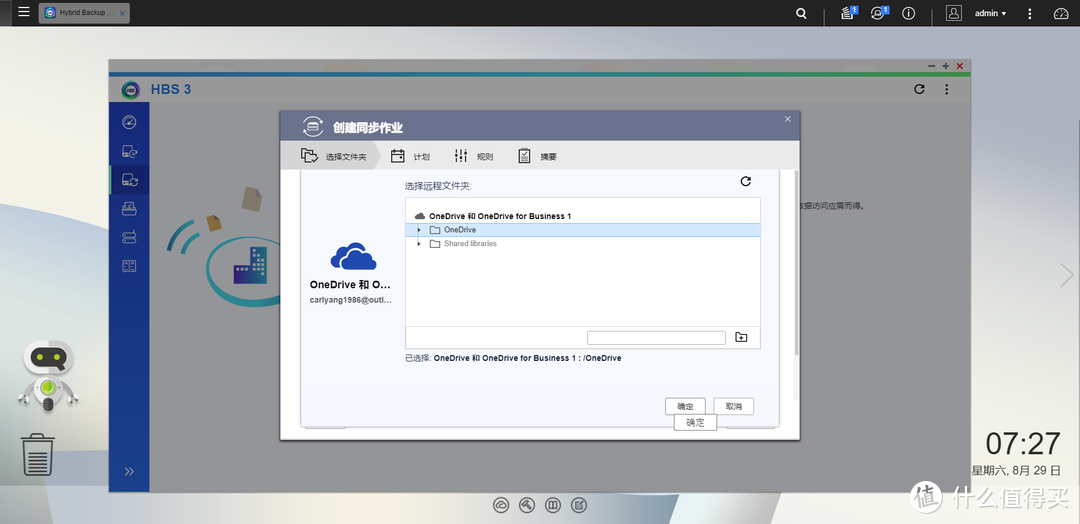The width and height of the screenshot is (1080, 524).
Task: Click the blue OneDrive cloud logo
Action: pos(353,256)
